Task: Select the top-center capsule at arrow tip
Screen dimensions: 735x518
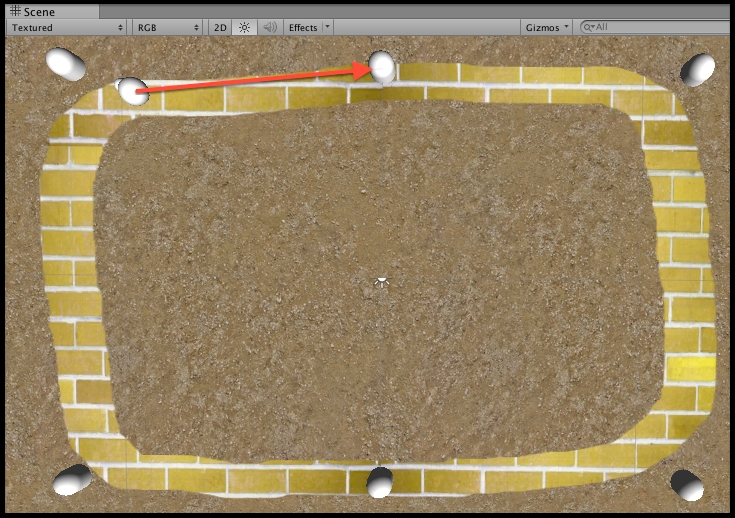Action: (382, 68)
